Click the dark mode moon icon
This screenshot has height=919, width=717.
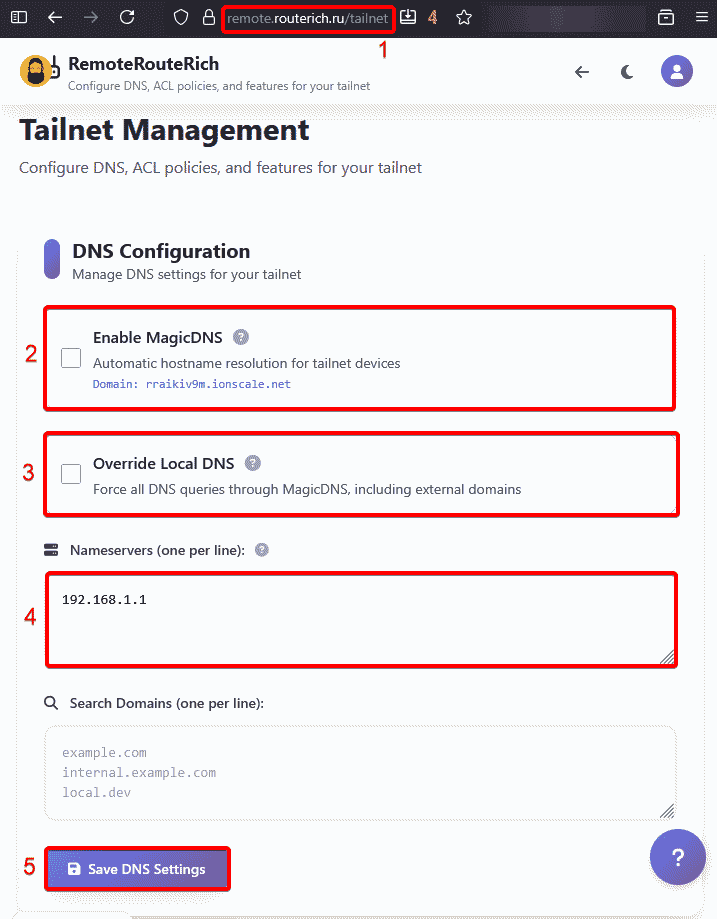pyautogui.click(x=627, y=72)
